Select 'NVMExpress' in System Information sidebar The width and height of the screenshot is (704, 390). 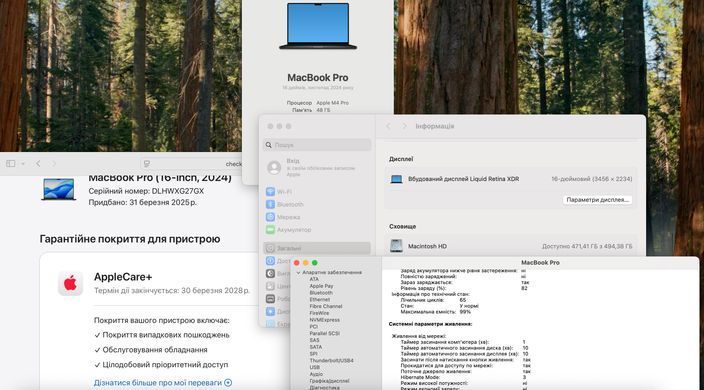coord(325,320)
